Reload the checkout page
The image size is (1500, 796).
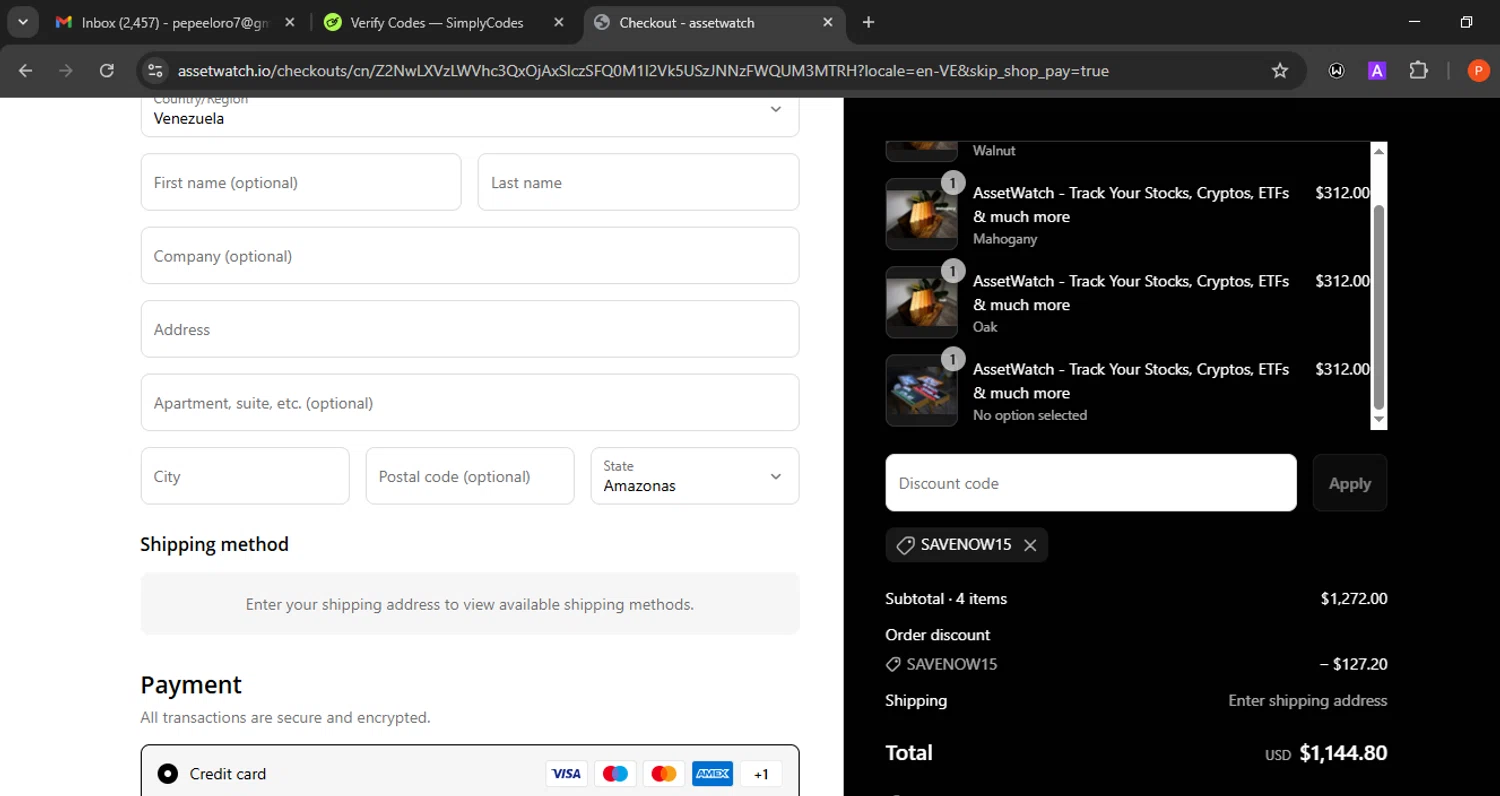pyautogui.click(x=107, y=71)
